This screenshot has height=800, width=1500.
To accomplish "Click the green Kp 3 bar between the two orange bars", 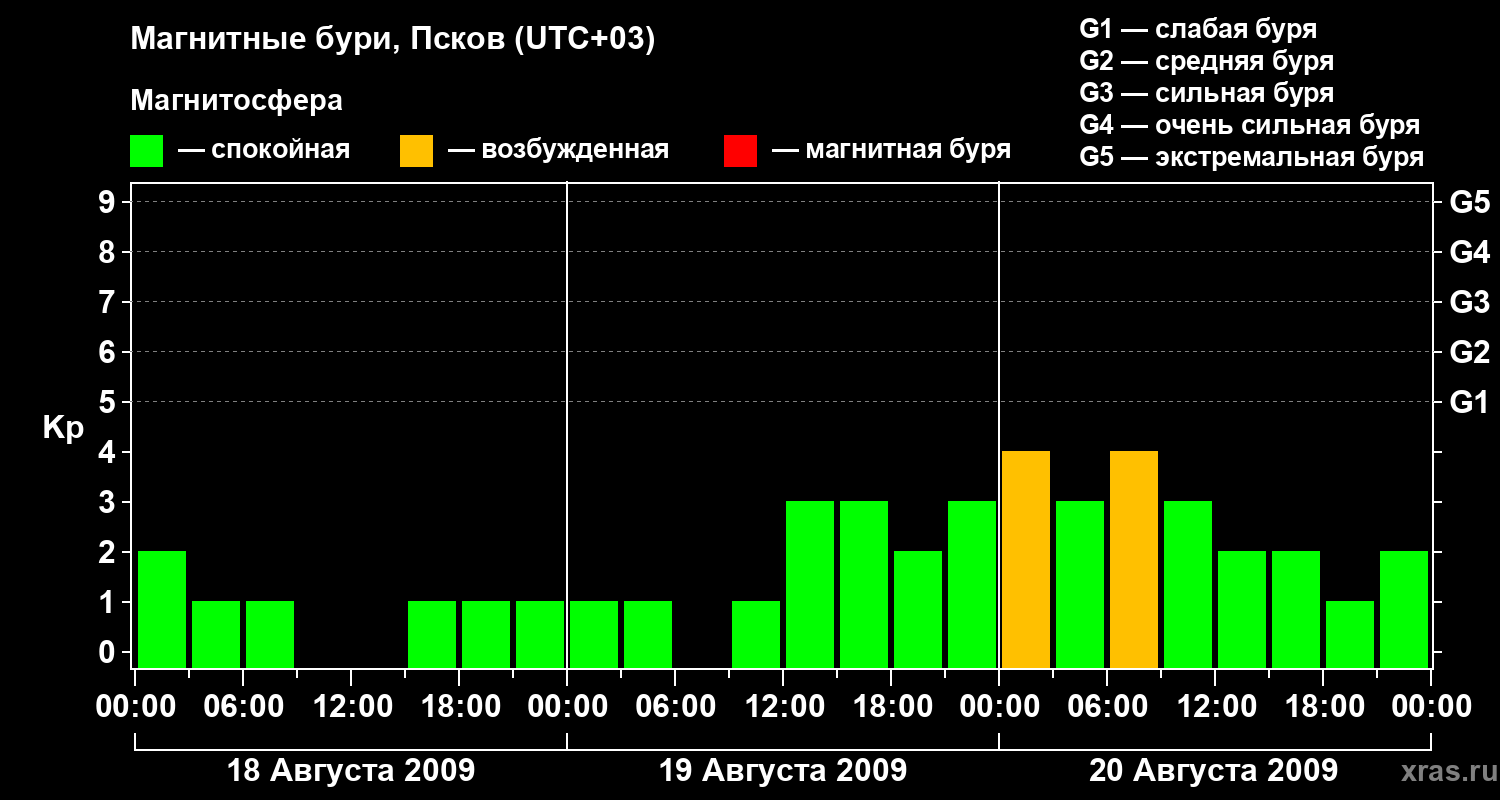I will pos(1080,584).
